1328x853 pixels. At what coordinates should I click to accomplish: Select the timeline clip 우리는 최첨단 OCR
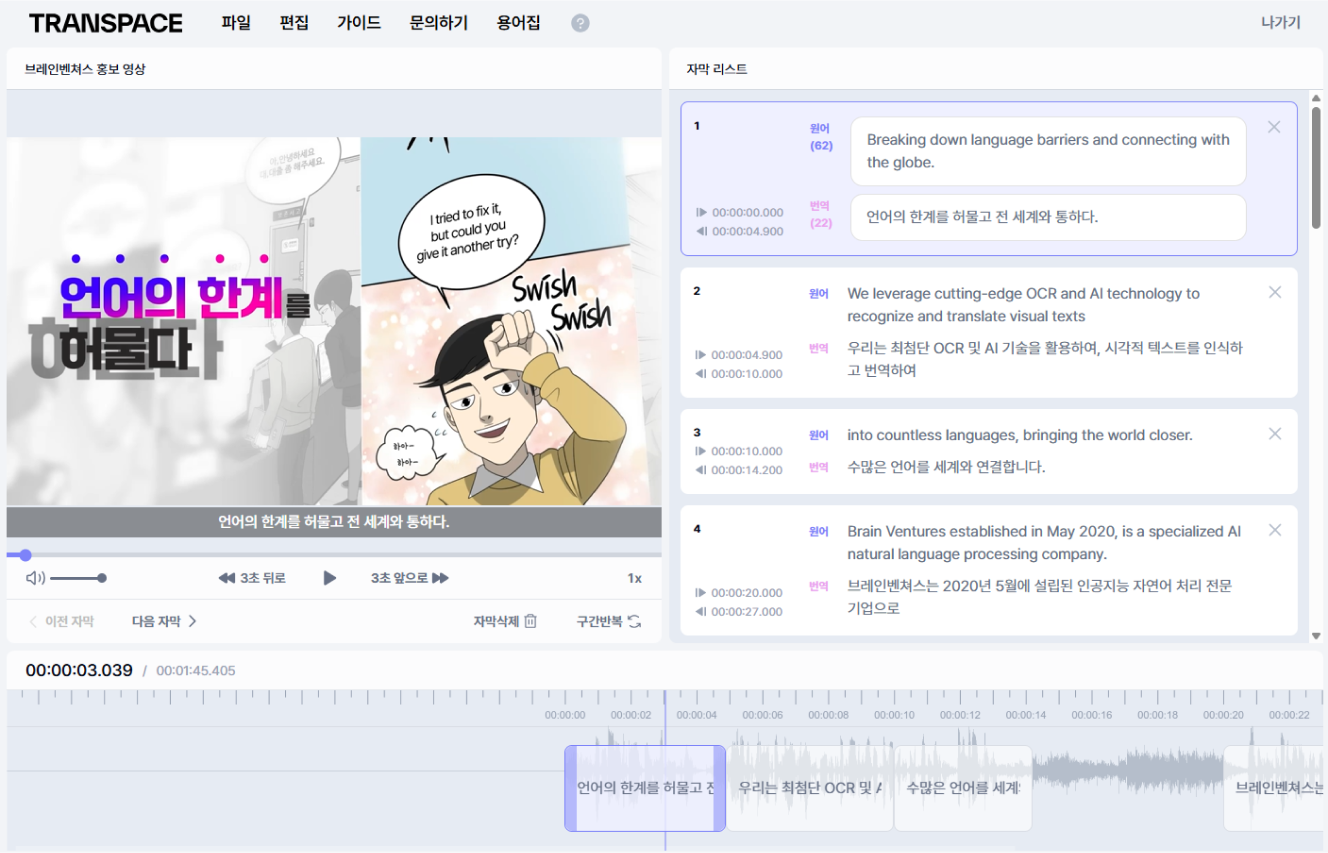(809, 788)
